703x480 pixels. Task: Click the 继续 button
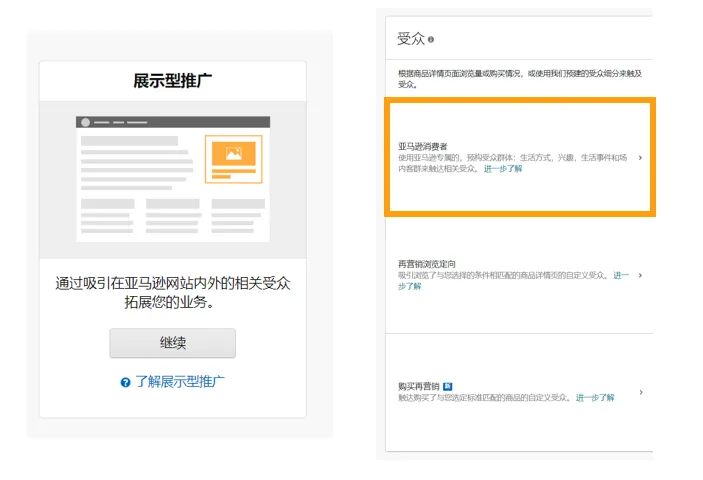pyautogui.click(x=173, y=343)
